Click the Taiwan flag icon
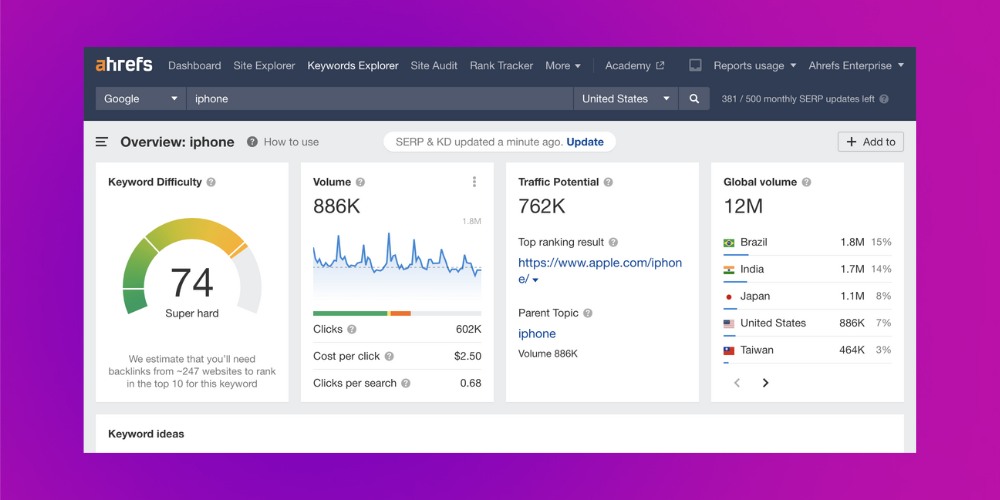Image resolution: width=1000 pixels, height=500 pixels. 729,350
